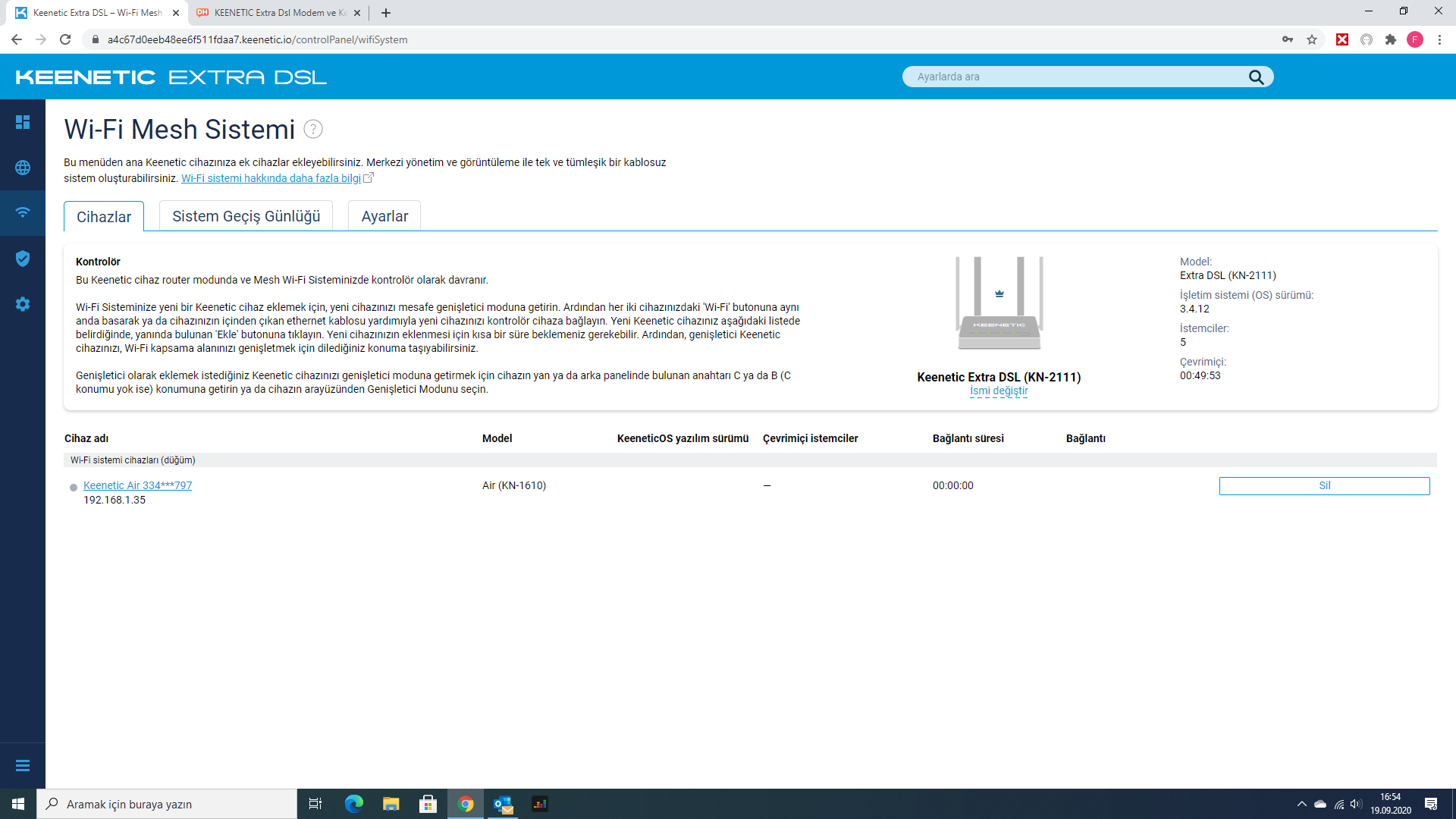Open File Explorer from the taskbar
1456x819 pixels.
391,804
